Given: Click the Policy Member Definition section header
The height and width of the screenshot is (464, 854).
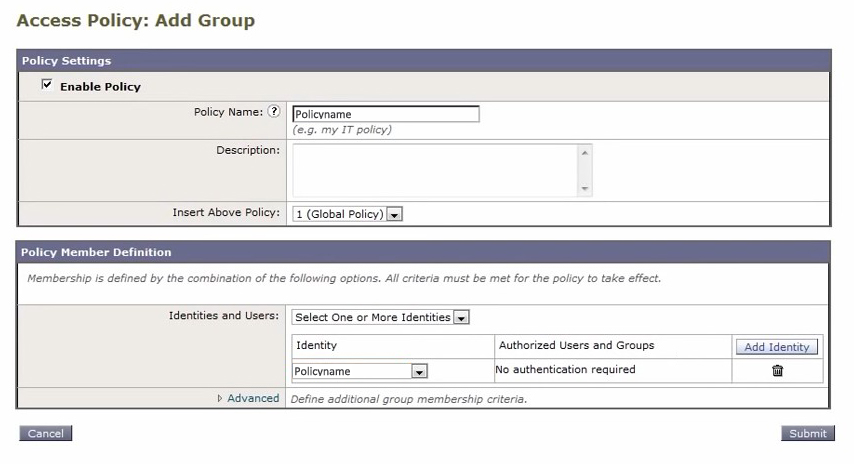Looking at the screenshot, I should pyautogui.click(x=96, y=252).
